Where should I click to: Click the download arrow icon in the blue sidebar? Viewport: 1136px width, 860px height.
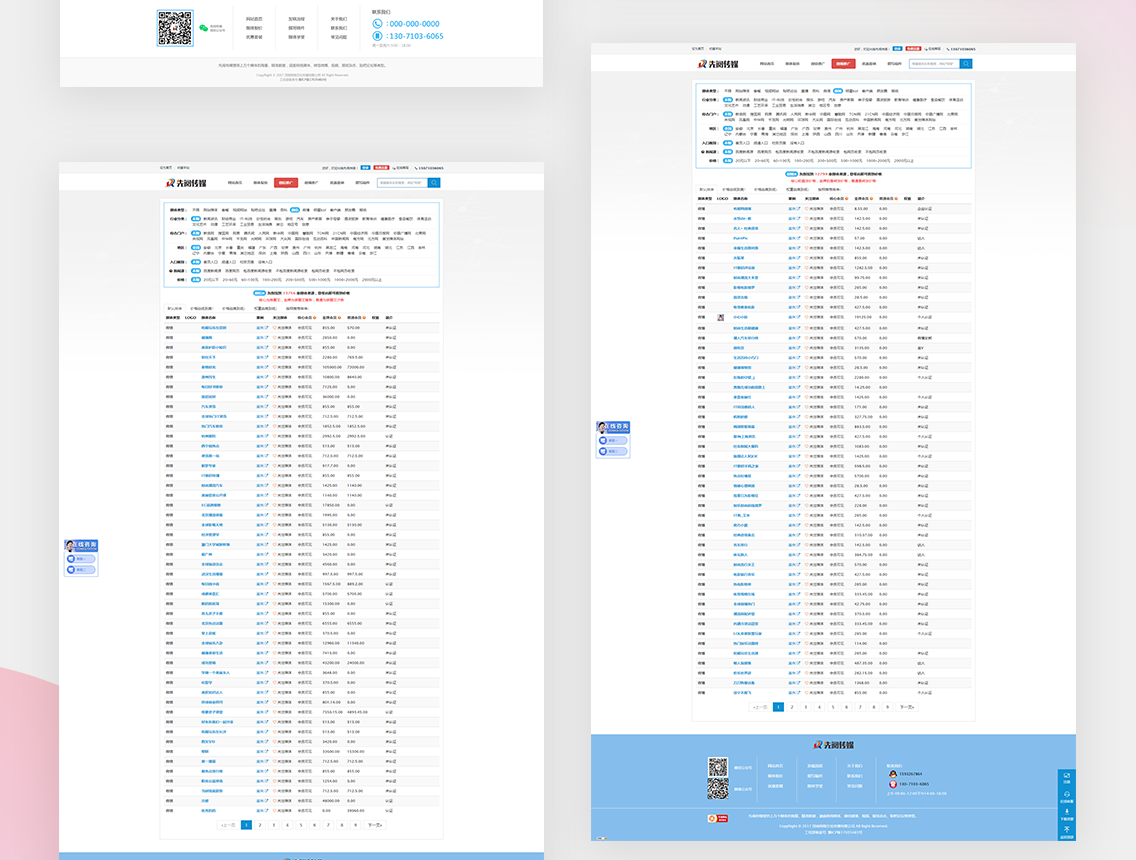tap(1066, 811)
